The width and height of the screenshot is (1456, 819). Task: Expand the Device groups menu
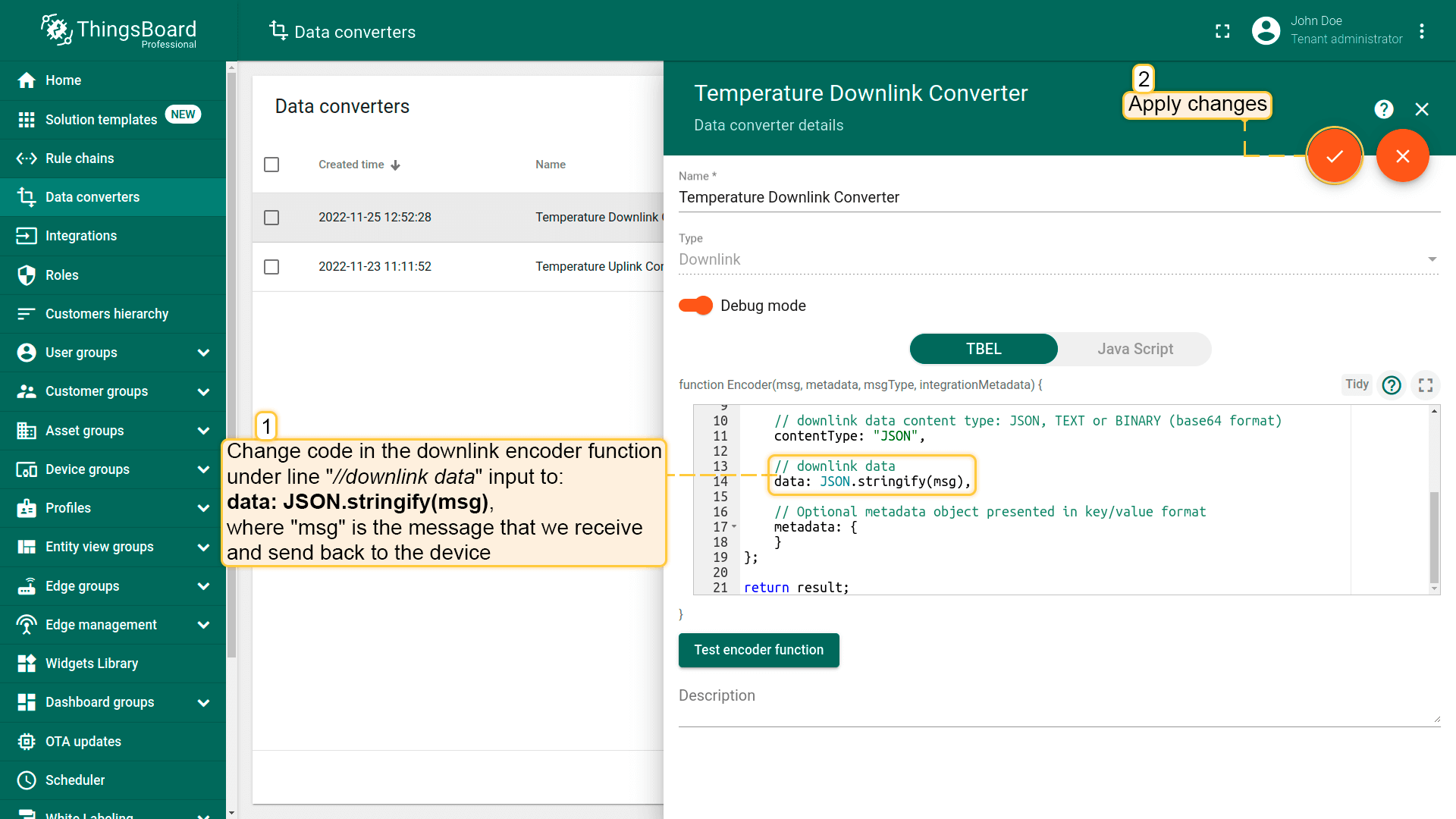(203, 469)
